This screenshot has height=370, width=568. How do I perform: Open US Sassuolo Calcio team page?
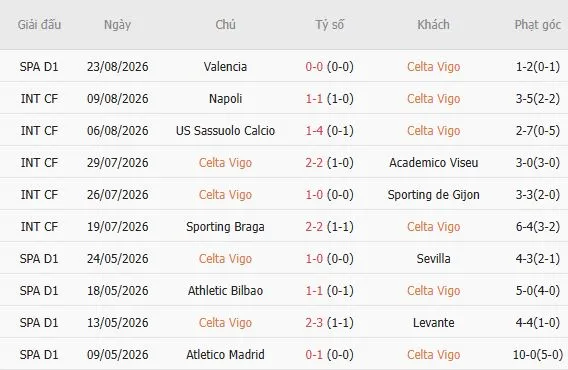(x=225, y=130)
